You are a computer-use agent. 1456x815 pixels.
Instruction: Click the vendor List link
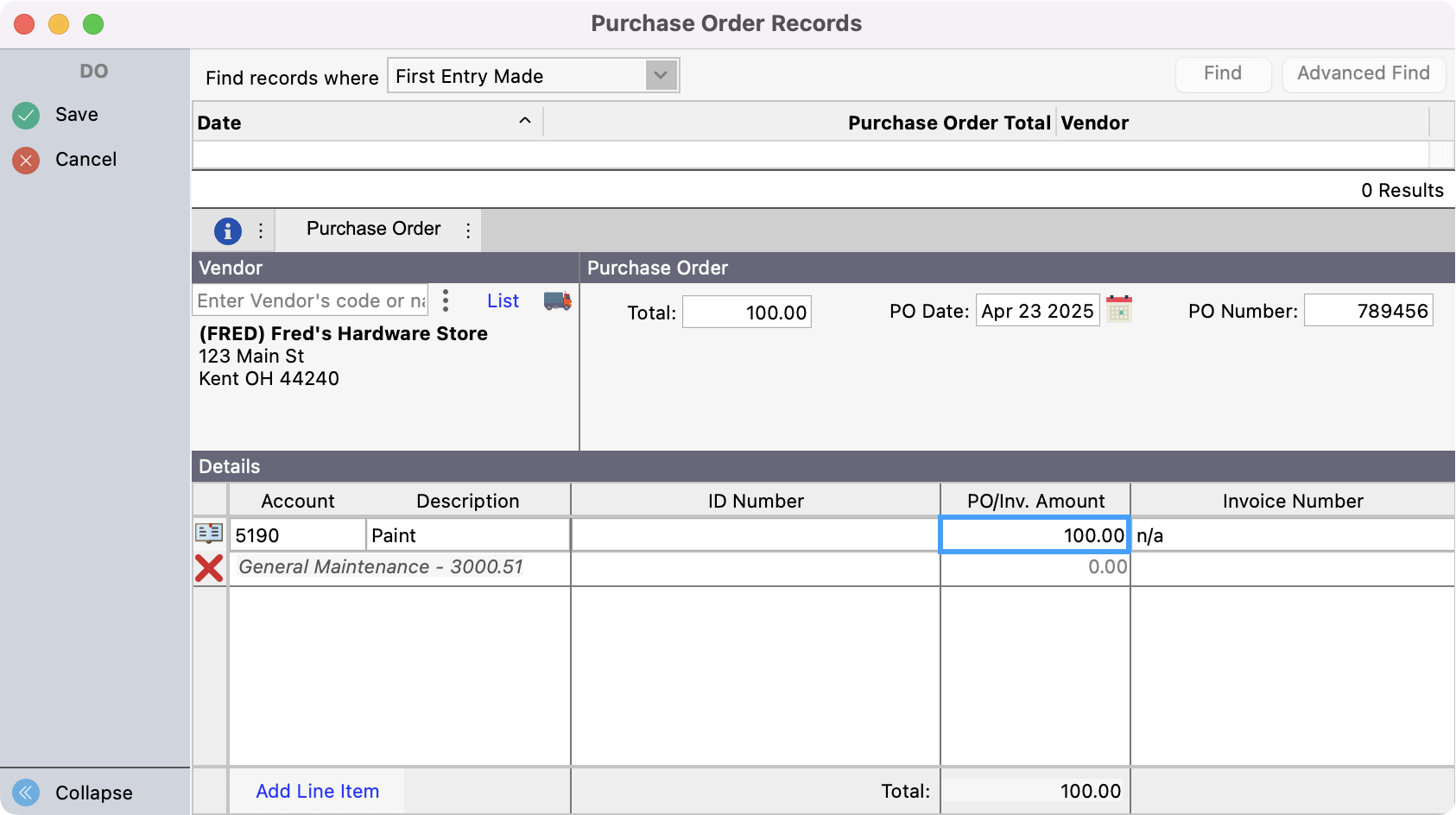(x=503, y=300)
